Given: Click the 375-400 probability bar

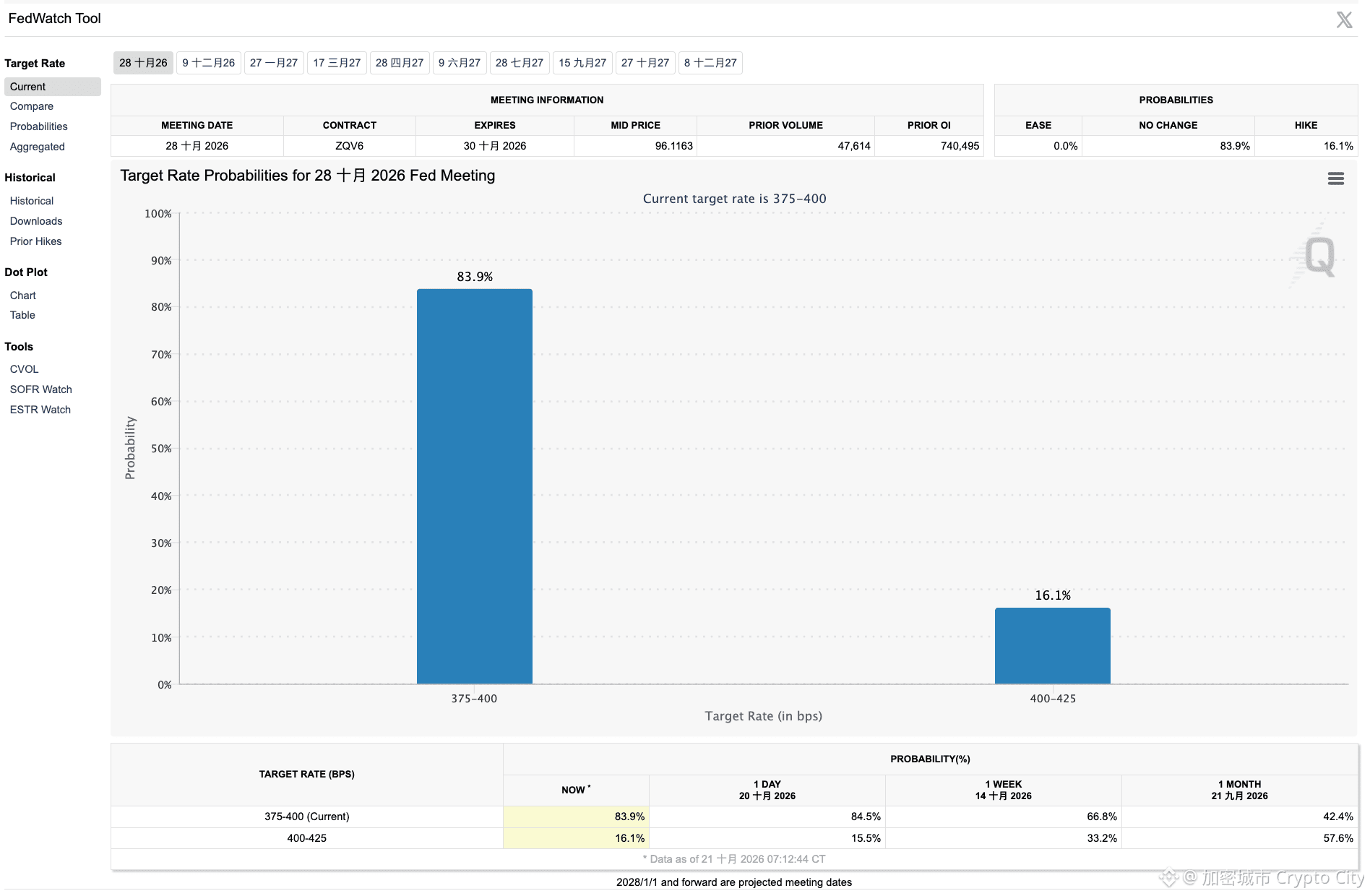Looking at the screenshot, I should [475, 486].
